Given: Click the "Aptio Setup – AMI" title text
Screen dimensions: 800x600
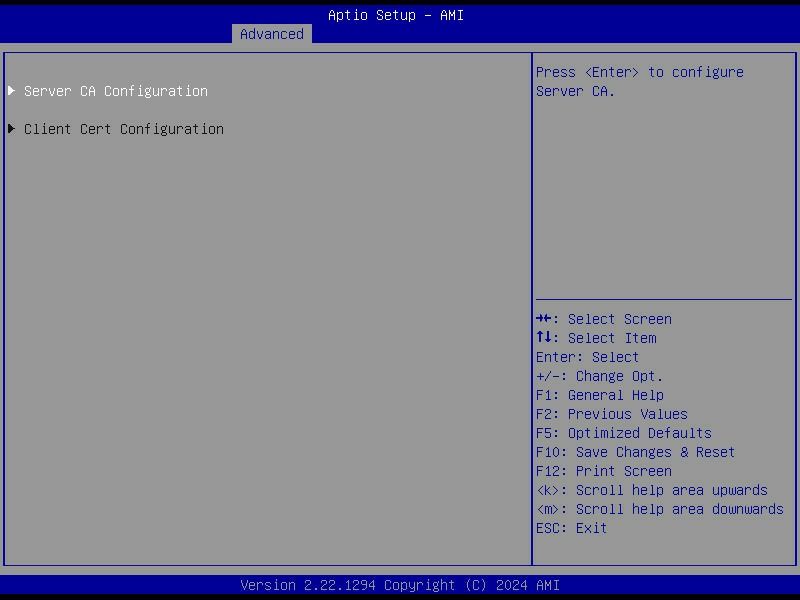Looking at the screenshot, I should [x=396, y=15].
